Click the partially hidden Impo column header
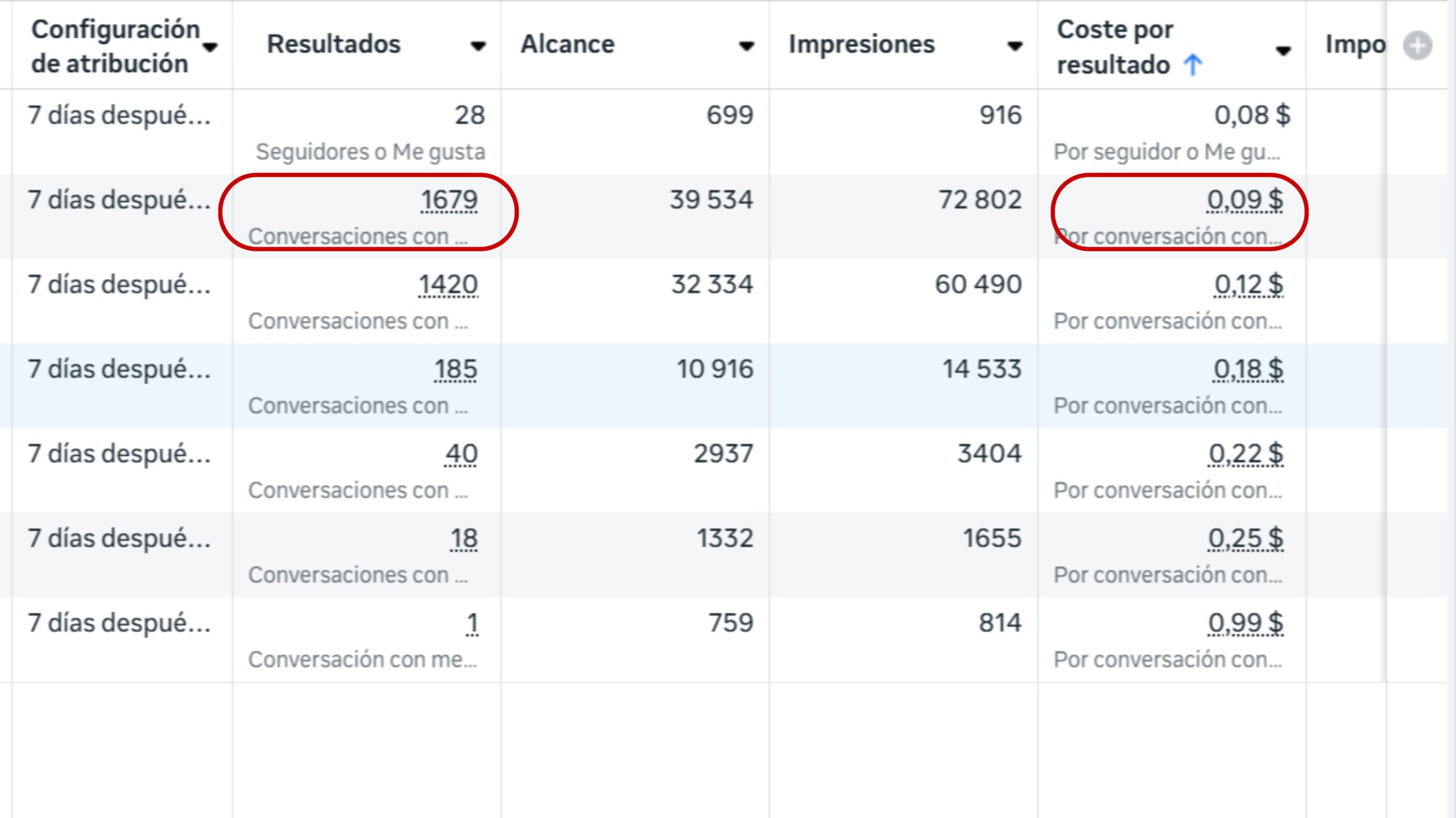The height and width of the screenshot is (818, 1456). pos(1355,44)
